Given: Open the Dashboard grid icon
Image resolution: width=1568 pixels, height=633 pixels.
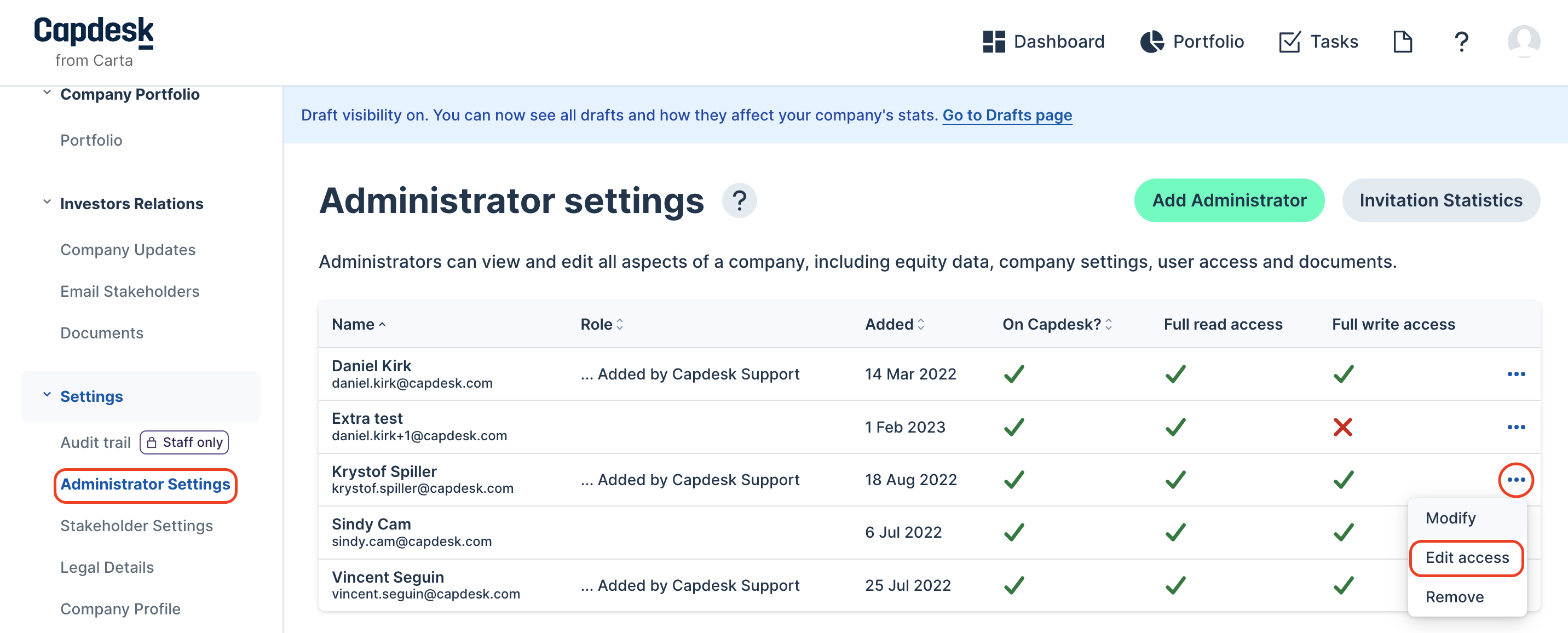Looking at the screenshot, I should point(993,42).
